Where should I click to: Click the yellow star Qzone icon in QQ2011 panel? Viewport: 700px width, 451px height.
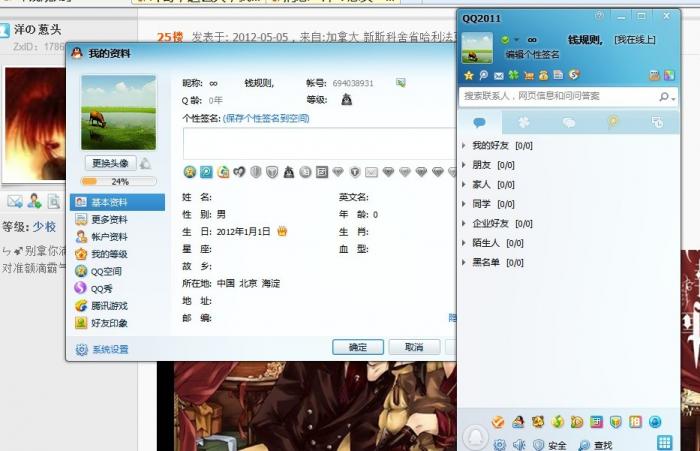click(468, 75)
